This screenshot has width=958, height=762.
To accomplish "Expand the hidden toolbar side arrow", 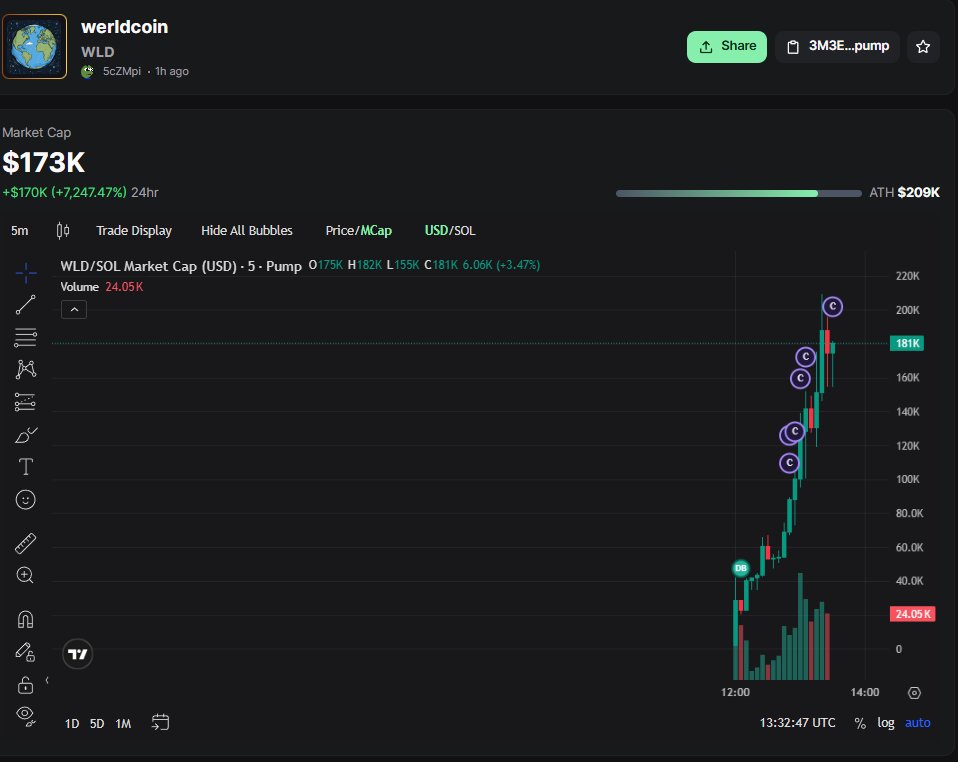I will click(x=47, y=680).
